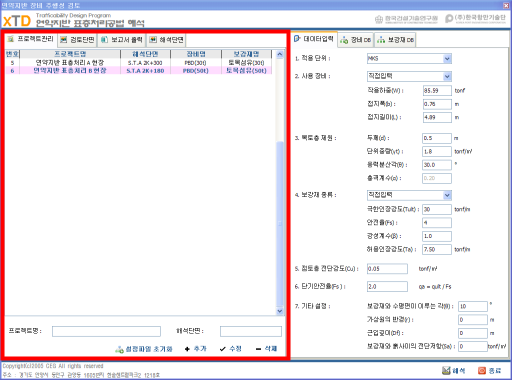Focus the 프로젝트명 input field

pyautogui.click(x=106, y=331)
